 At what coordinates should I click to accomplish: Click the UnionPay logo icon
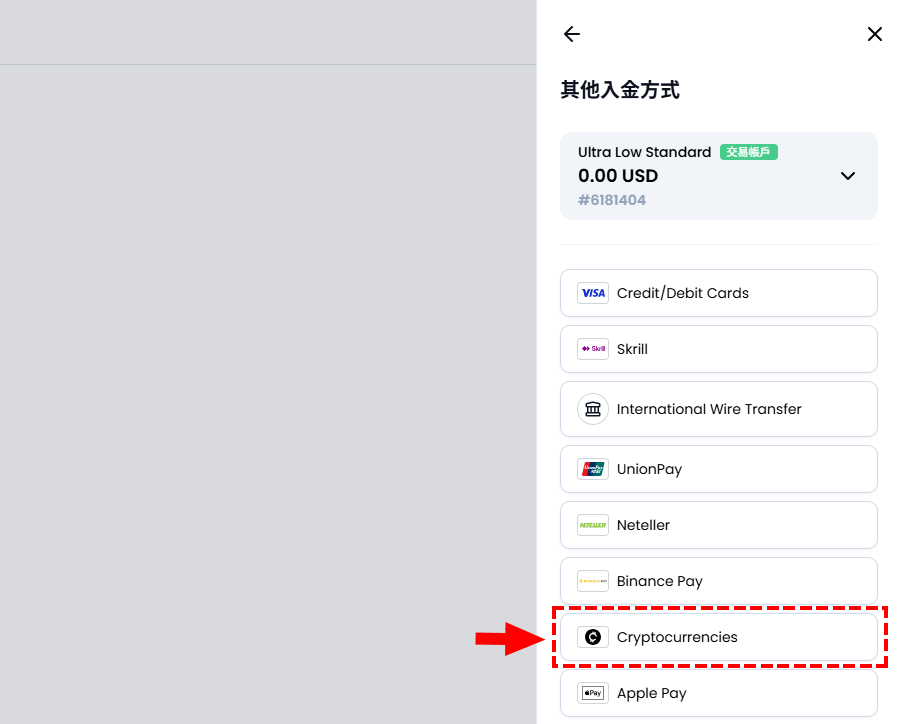coord(593,469)
